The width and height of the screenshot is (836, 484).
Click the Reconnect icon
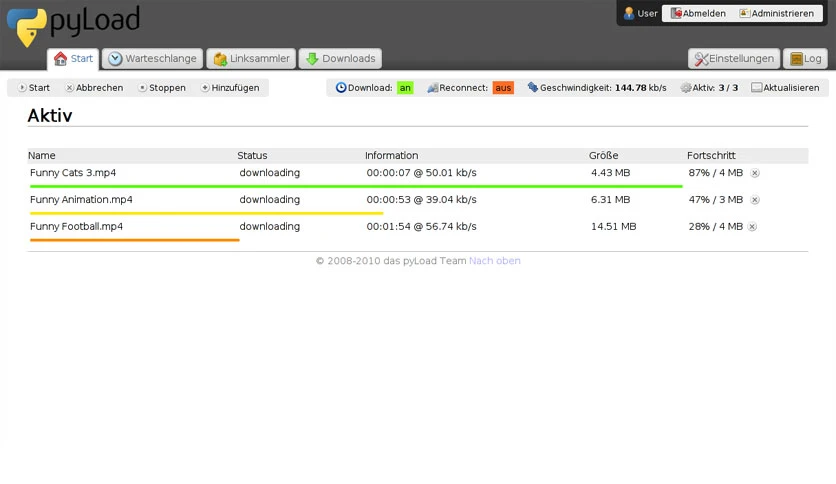(432, 88)
